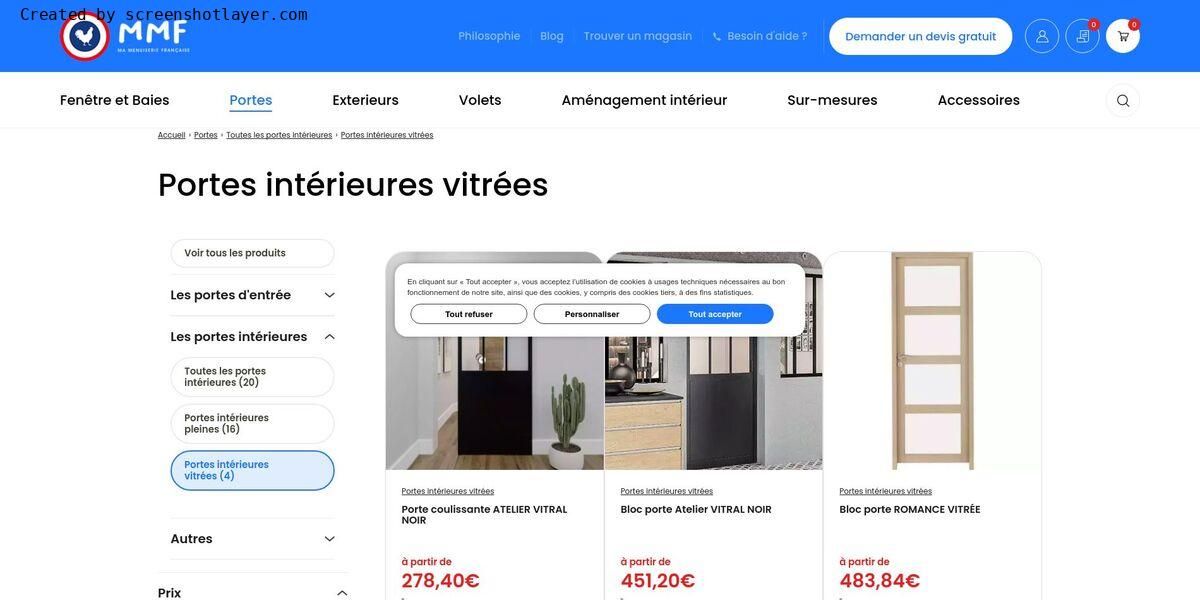Select Portes intérieures pleines (16) filter
Viewport: 1200px width, 600px height.
252,424
